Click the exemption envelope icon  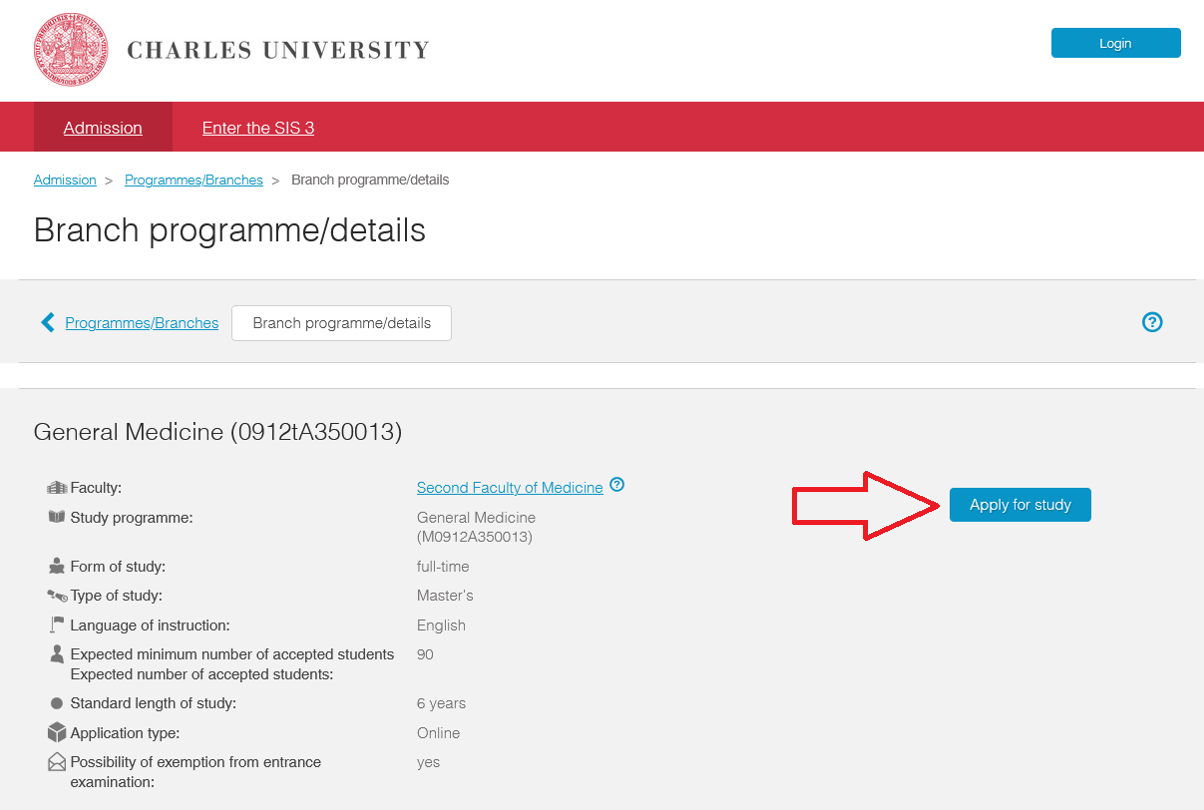tap(57, 762)
